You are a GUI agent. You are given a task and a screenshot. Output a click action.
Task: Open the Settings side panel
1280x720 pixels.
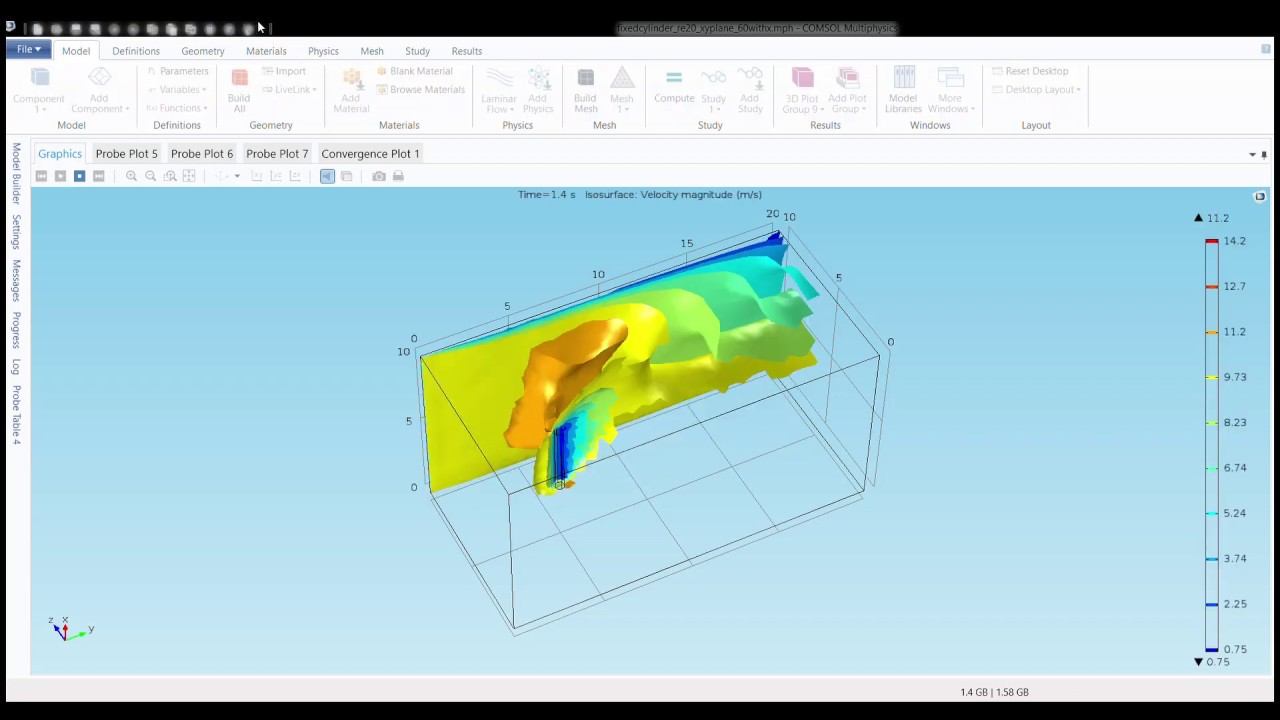pos(16,232)
